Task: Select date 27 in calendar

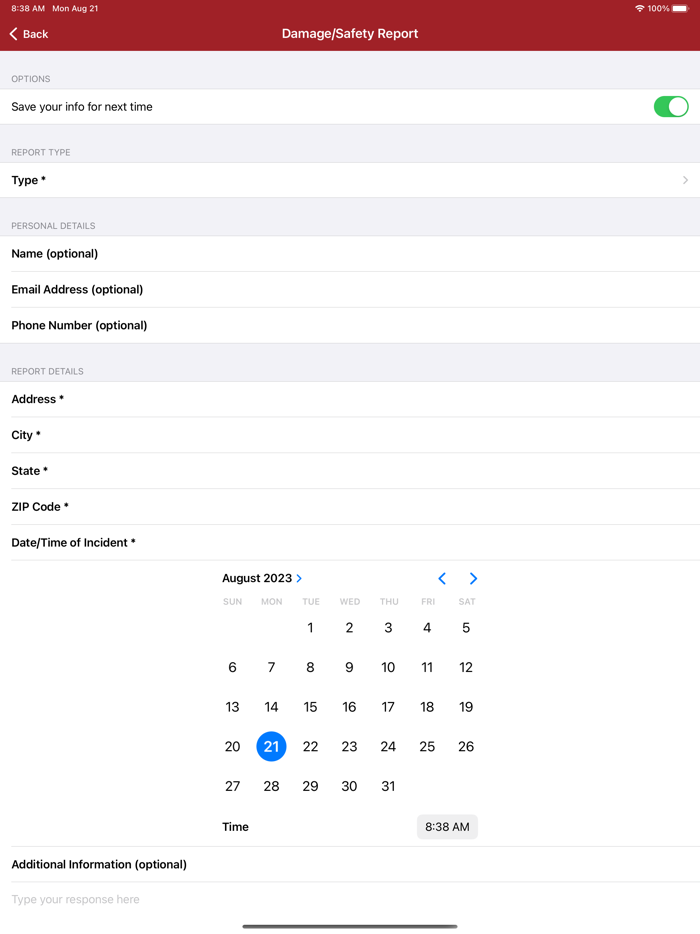Action: click(232, 786)
